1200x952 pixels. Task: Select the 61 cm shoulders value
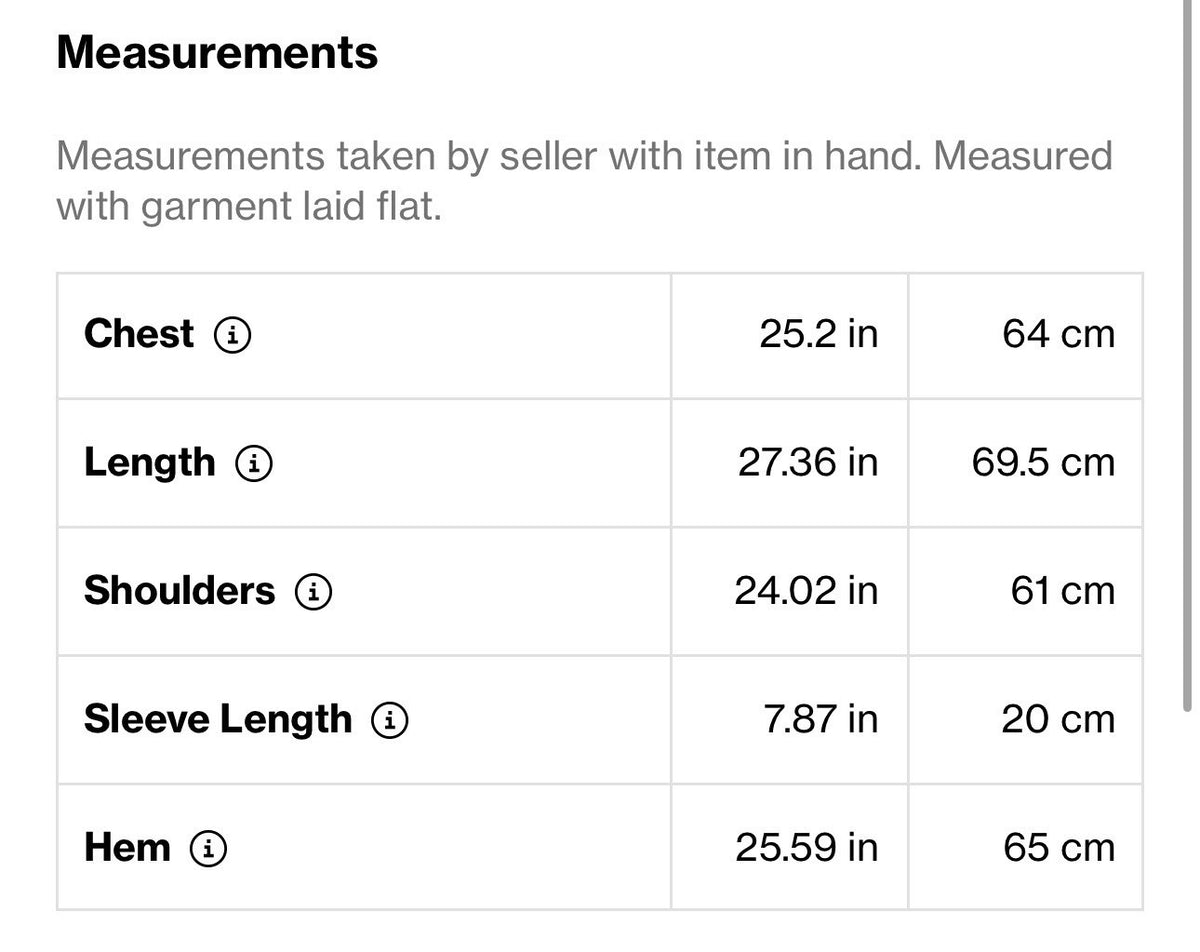pos(1062,591)
